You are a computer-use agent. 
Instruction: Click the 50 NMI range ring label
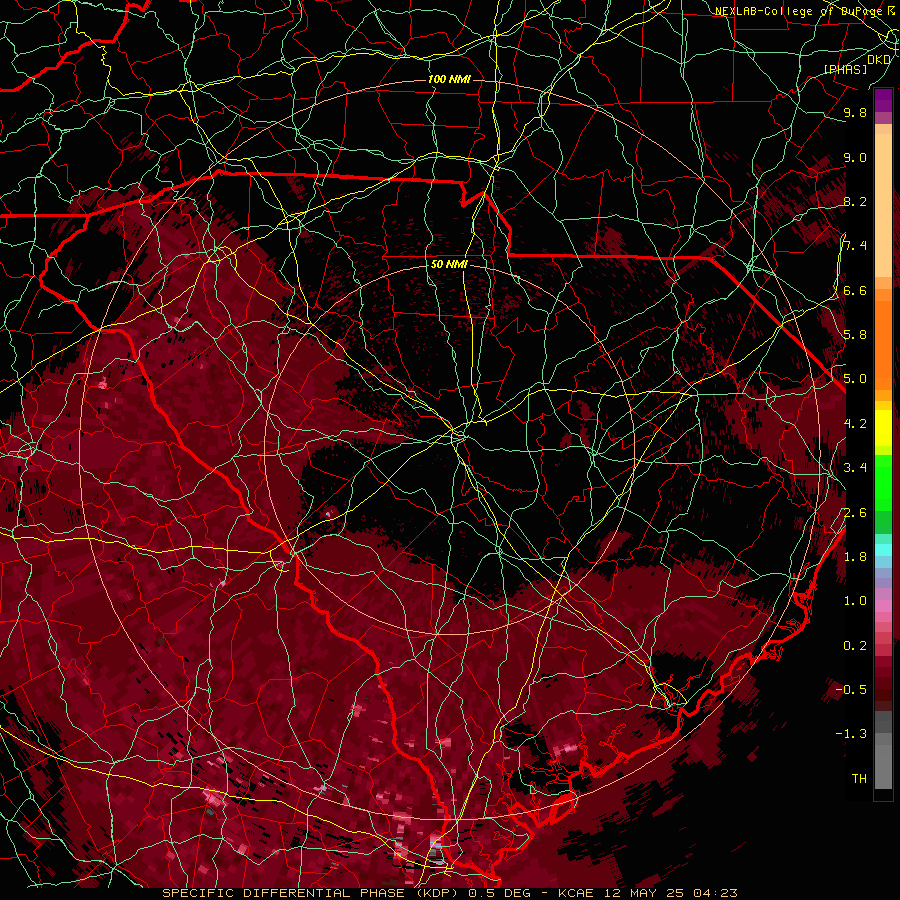pos(449,265)
